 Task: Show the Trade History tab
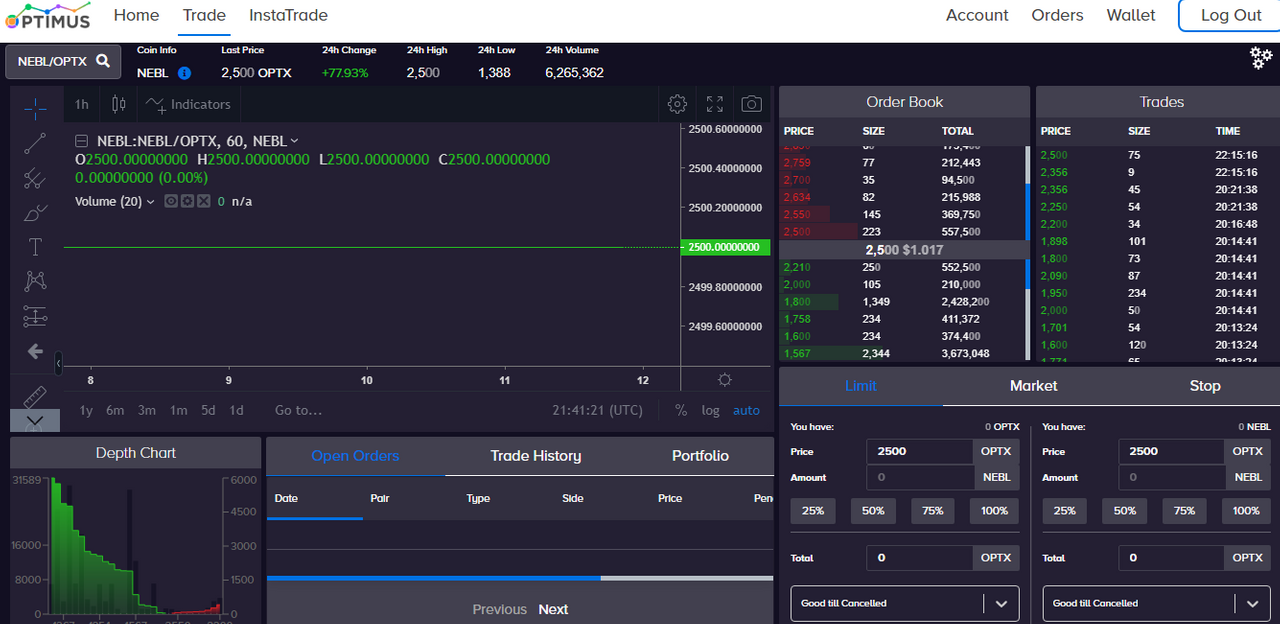pyautogui.click(x=536, y=456)
